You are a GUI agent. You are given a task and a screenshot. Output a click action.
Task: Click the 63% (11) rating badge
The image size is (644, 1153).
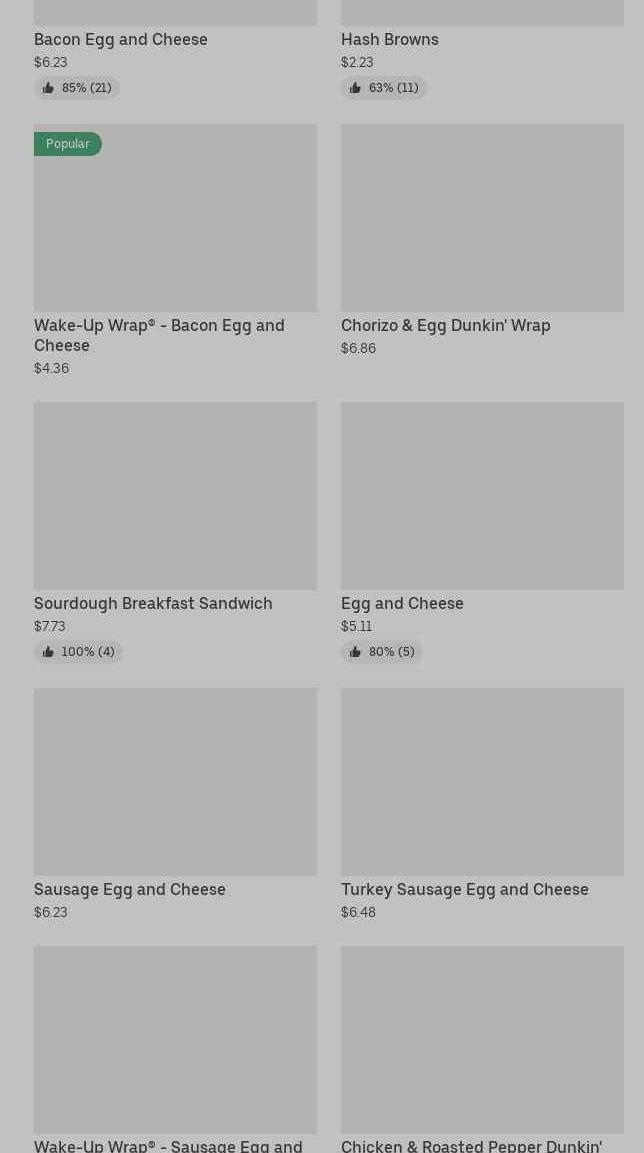click(384, 88)
